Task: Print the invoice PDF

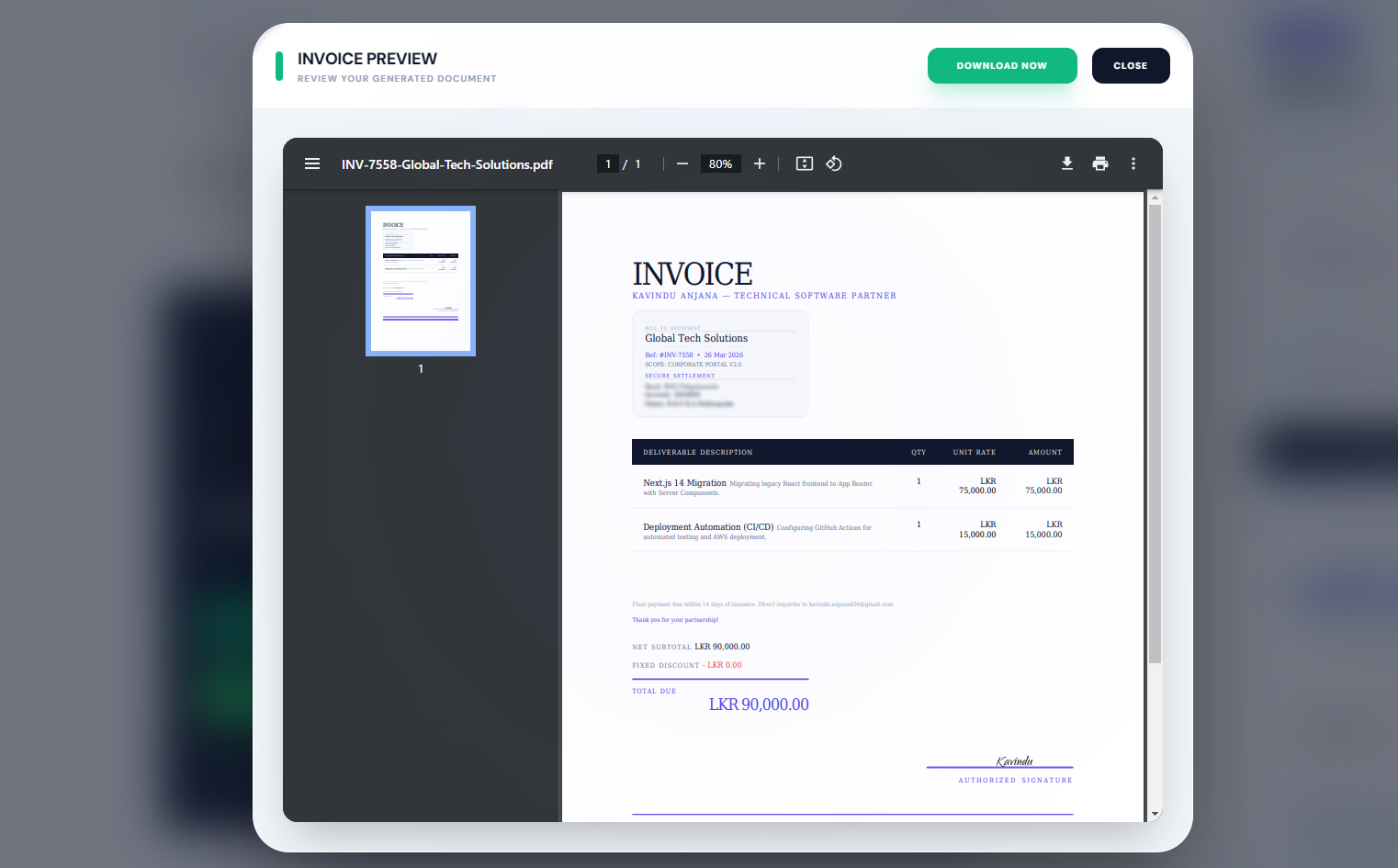Action: point(1100,163)
